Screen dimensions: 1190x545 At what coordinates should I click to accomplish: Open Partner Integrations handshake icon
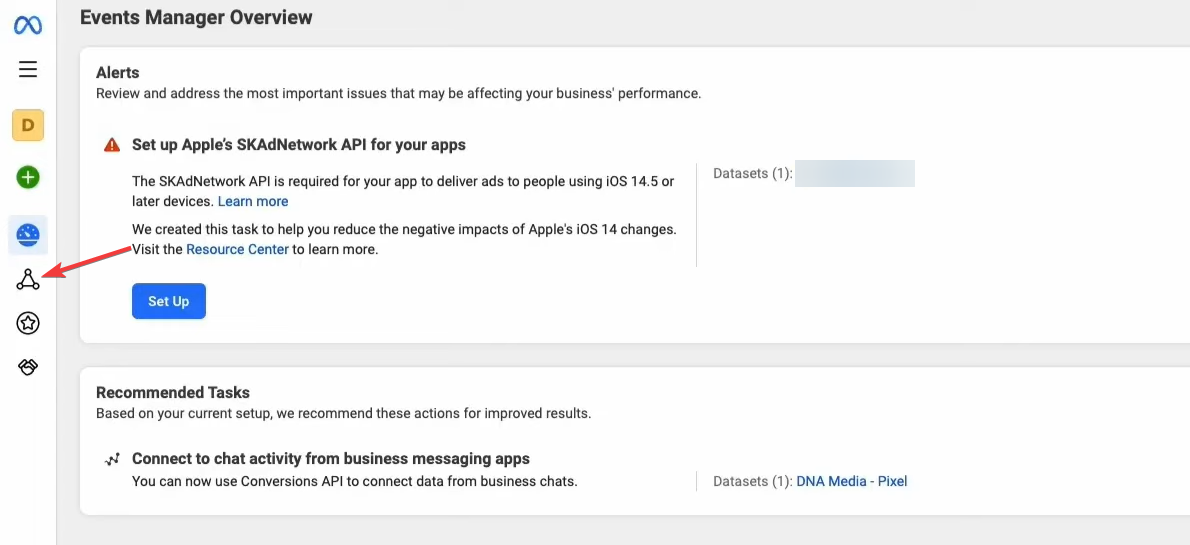coord(28,367)
